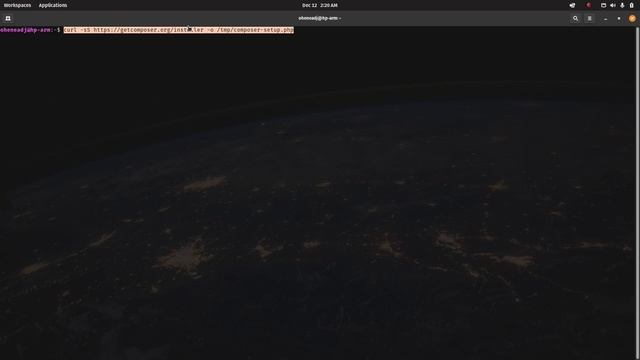Open the screen display tray icon
This screenshot has height=360, width=640.
click(603, 5)
